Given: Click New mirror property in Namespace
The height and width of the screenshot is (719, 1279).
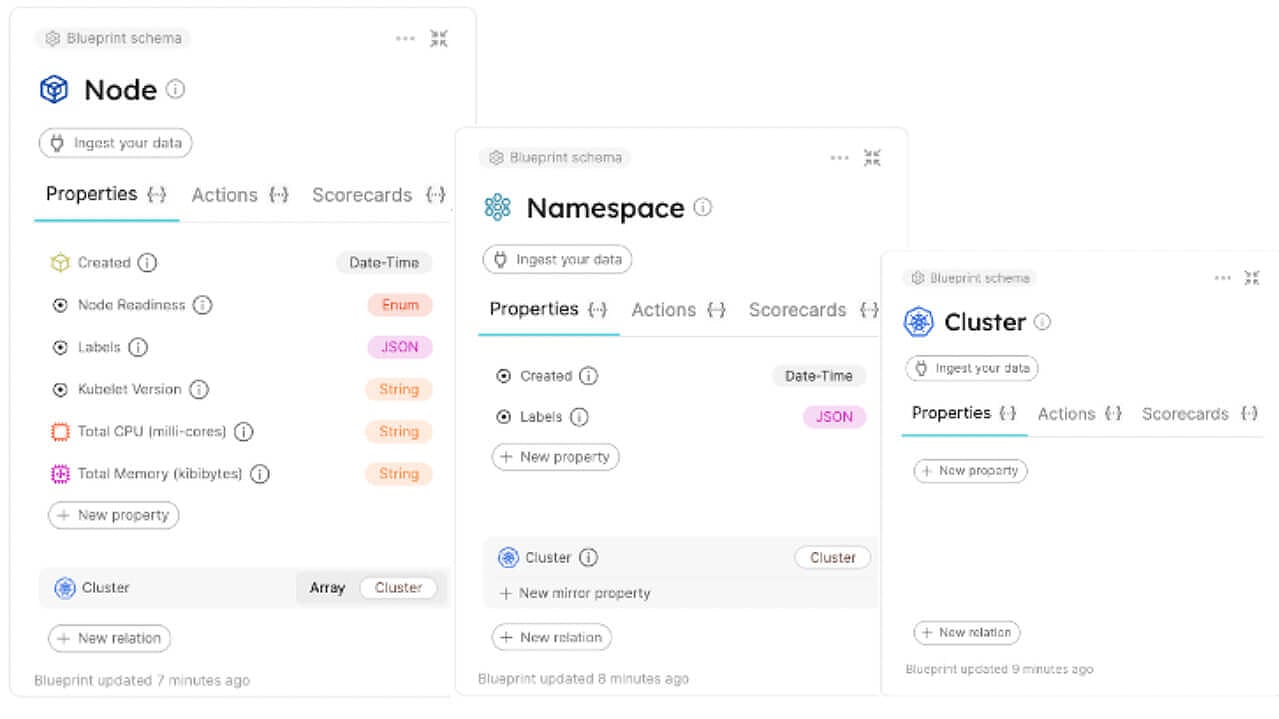Looking at the screenshot, I should 575,593.
